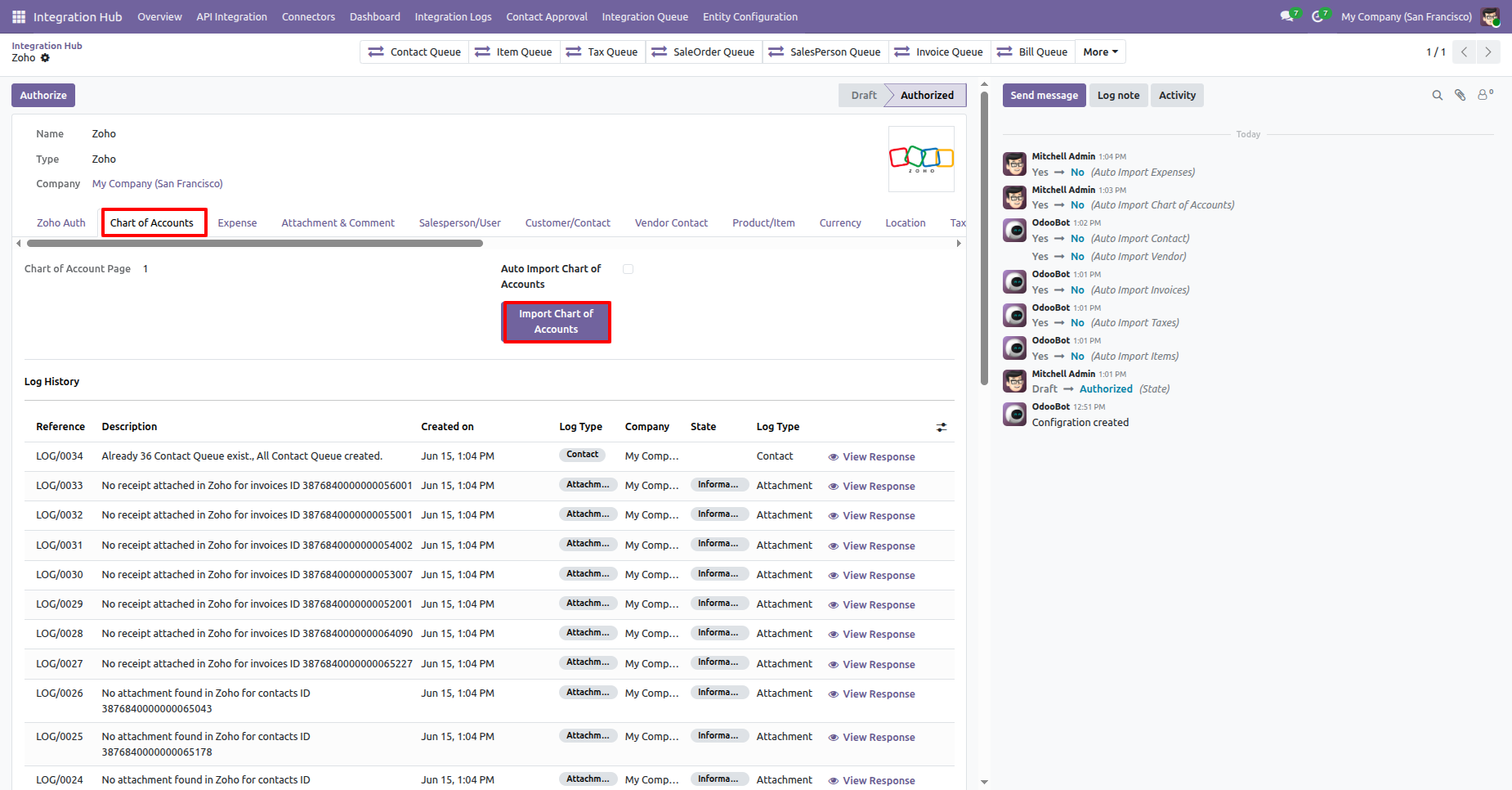Image resolution: width=1512 pixels, height=790 pixels.
Task: Click Import Chart of Accounts button
Action: point(556,322)
